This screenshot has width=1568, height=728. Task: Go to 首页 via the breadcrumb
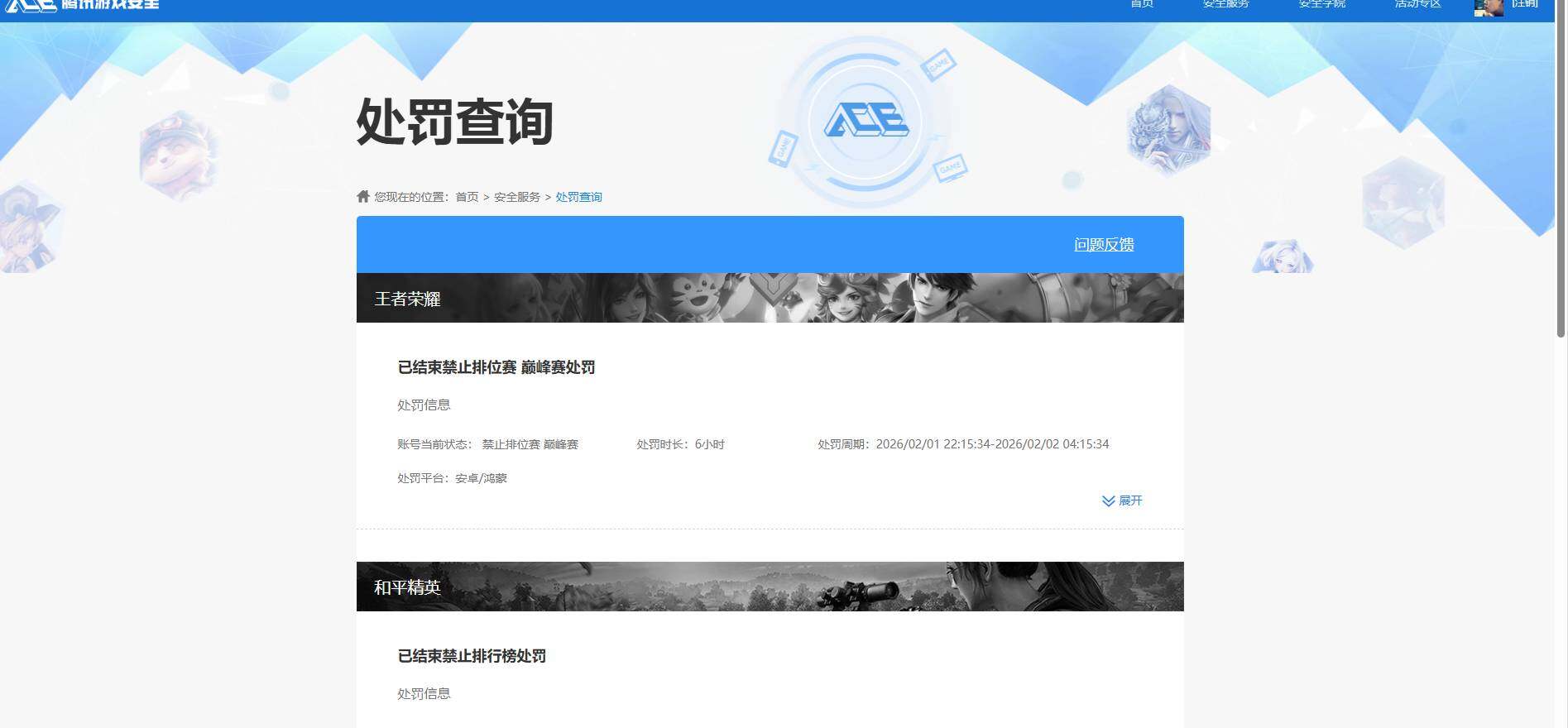click(x=467, y=197)
